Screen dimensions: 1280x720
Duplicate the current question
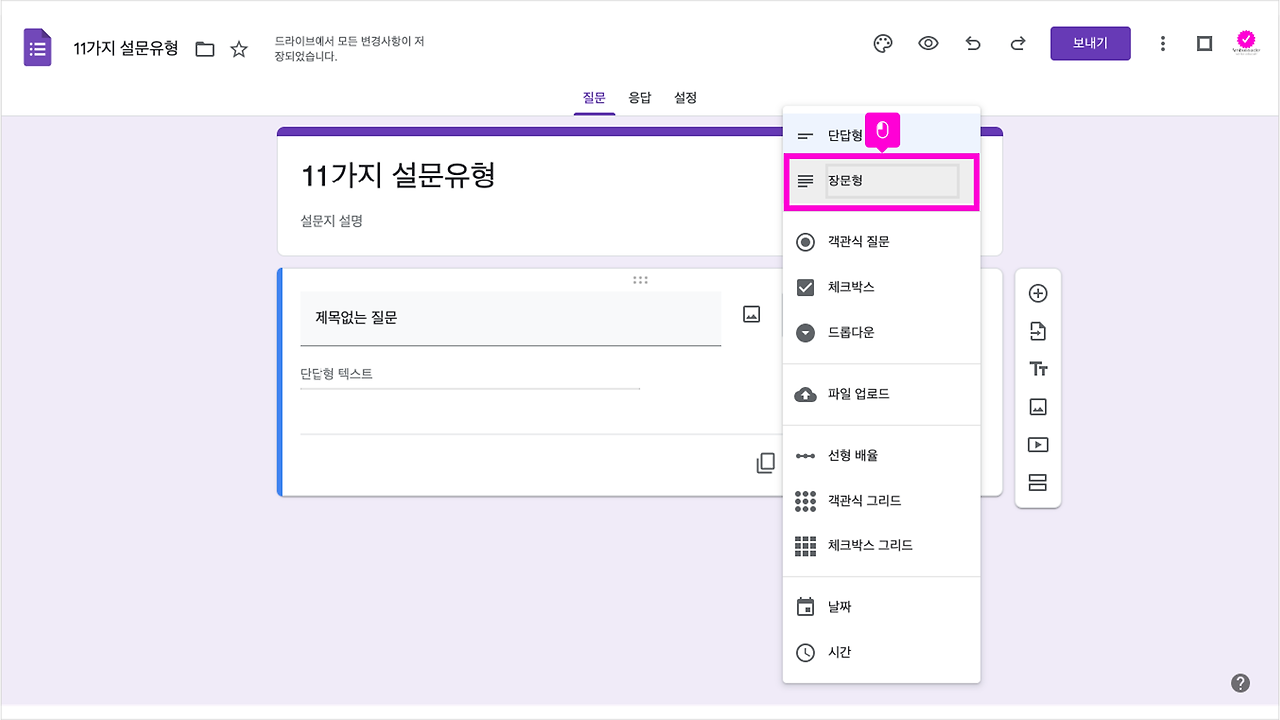point(765,463)
